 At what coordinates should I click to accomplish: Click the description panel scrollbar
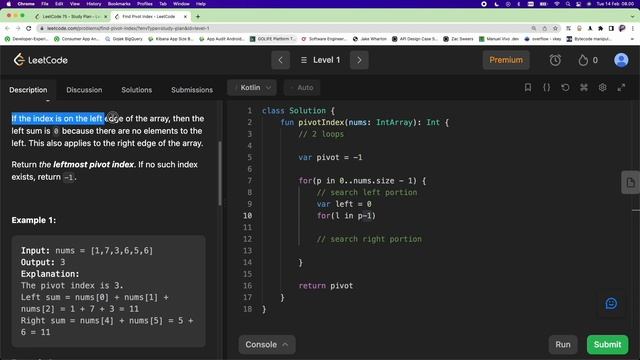click(x=220, y=173)
